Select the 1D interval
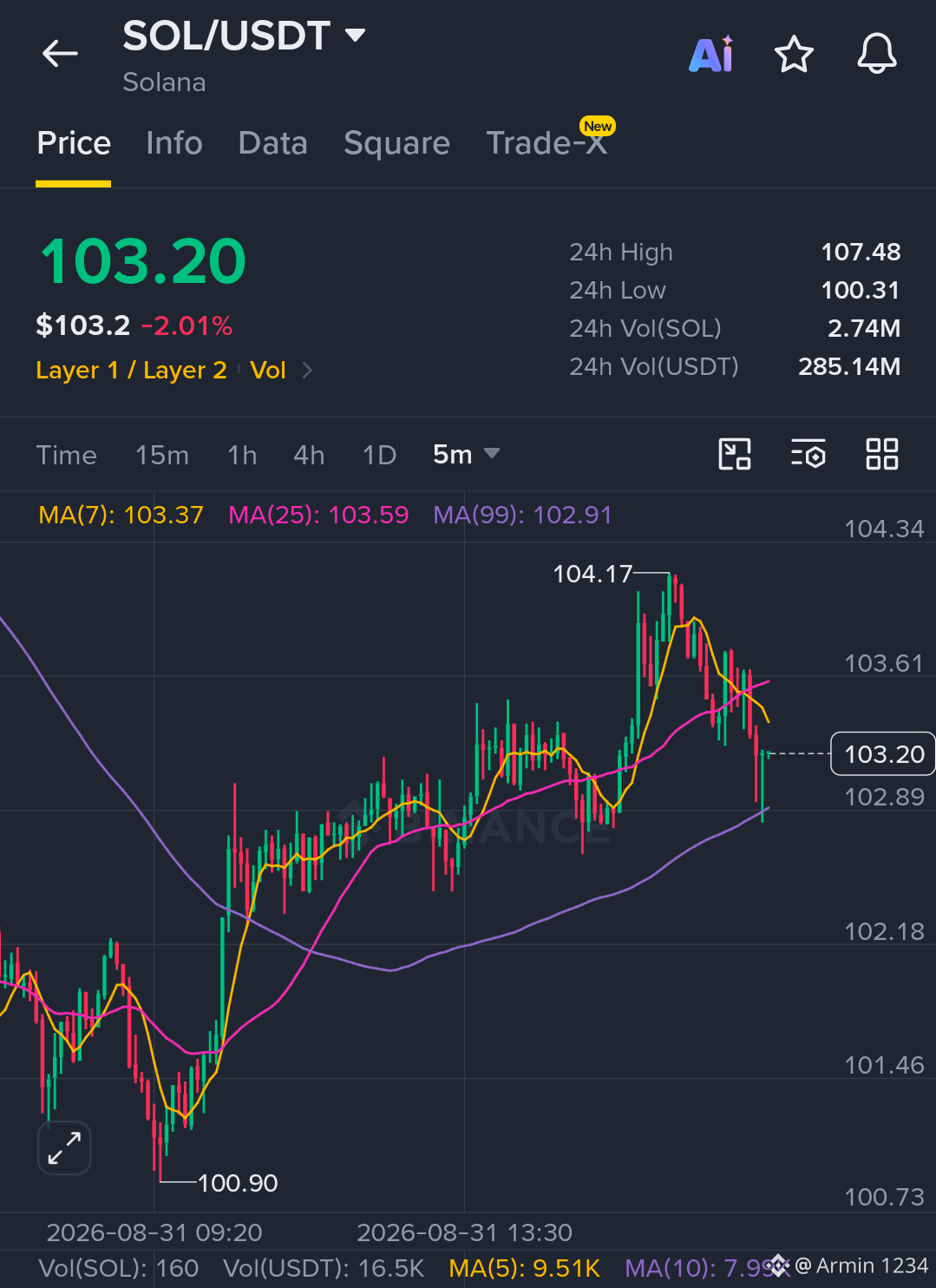 click(x=379, y=455)
